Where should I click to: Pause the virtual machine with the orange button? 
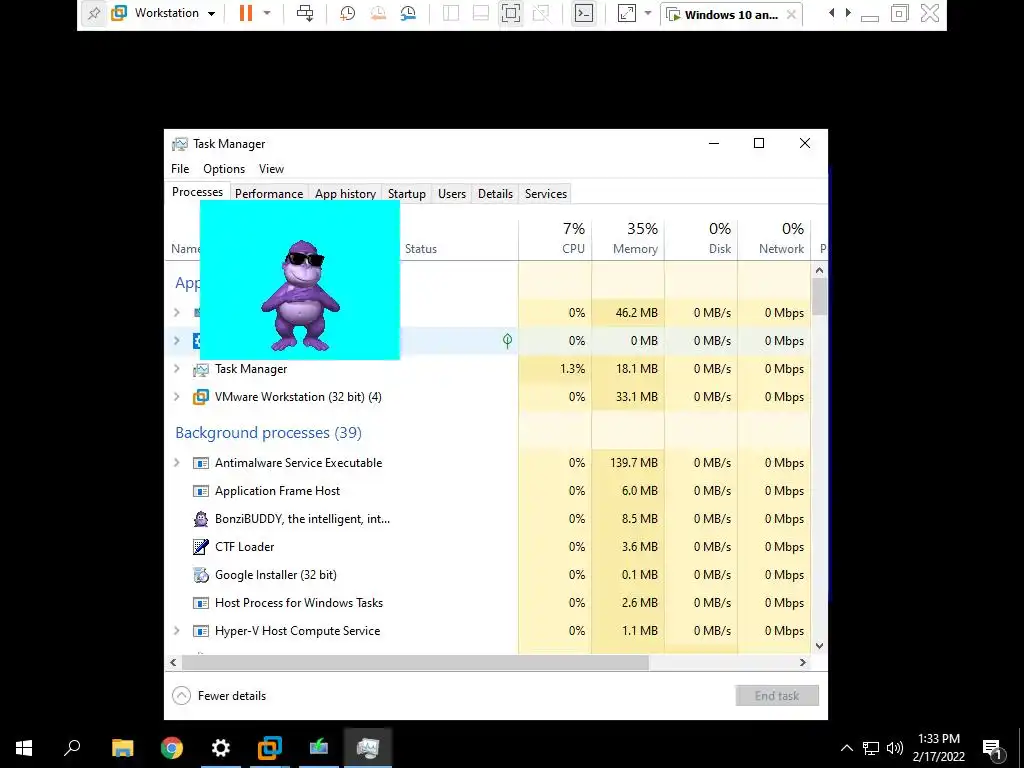click(246, 13)
